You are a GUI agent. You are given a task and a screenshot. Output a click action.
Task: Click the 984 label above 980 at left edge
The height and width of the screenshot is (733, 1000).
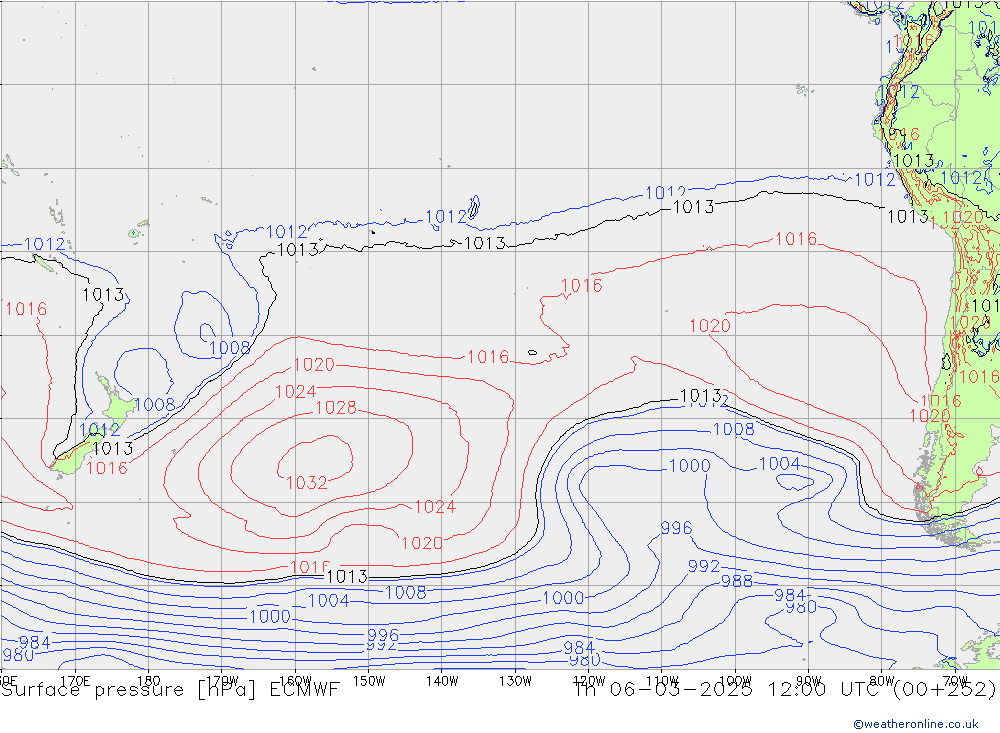34,642
